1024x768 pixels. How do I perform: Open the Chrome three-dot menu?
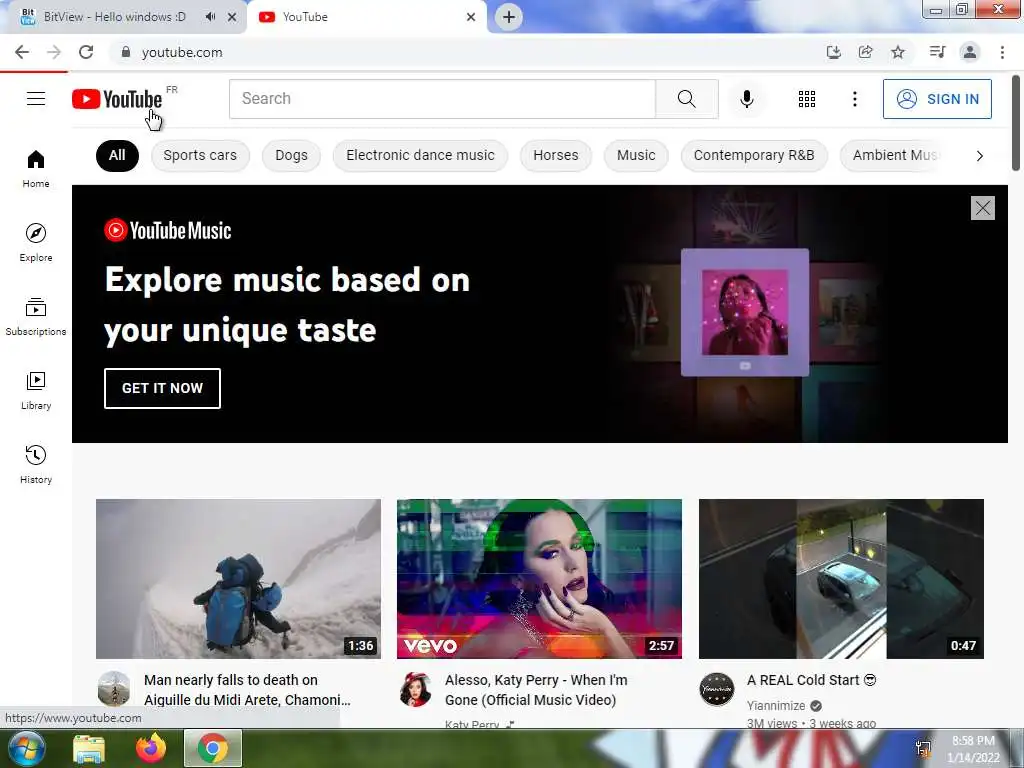coord(1002,52)
